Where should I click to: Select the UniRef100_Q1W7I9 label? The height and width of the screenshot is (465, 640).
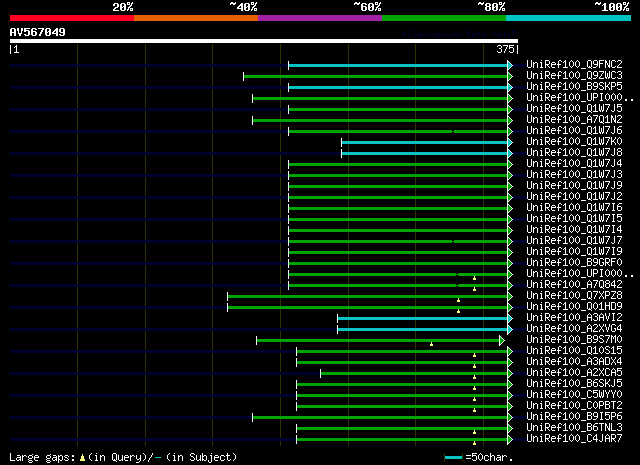(574, 251)
